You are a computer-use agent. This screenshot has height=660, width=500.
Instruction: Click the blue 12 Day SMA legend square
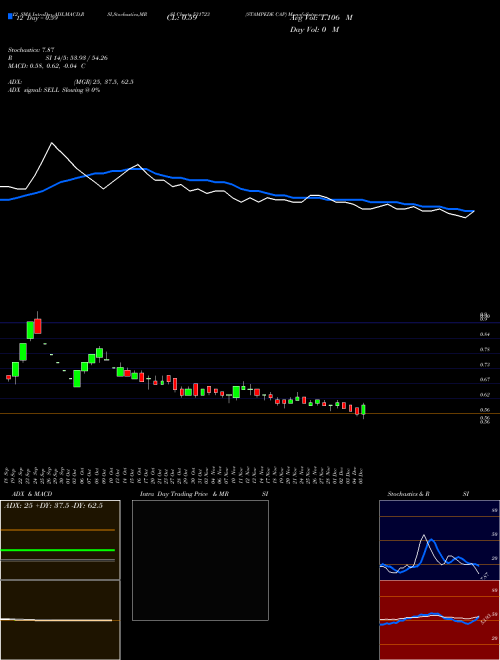[x=11, y=16]
